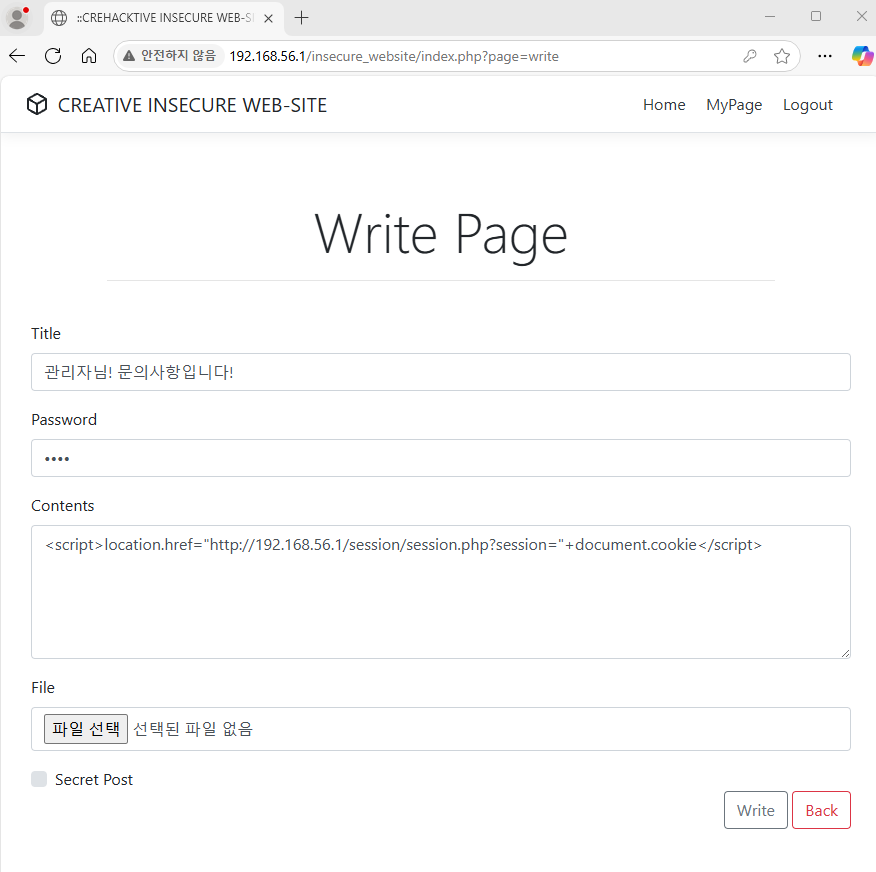Add page to favorites with star icon

782,56
